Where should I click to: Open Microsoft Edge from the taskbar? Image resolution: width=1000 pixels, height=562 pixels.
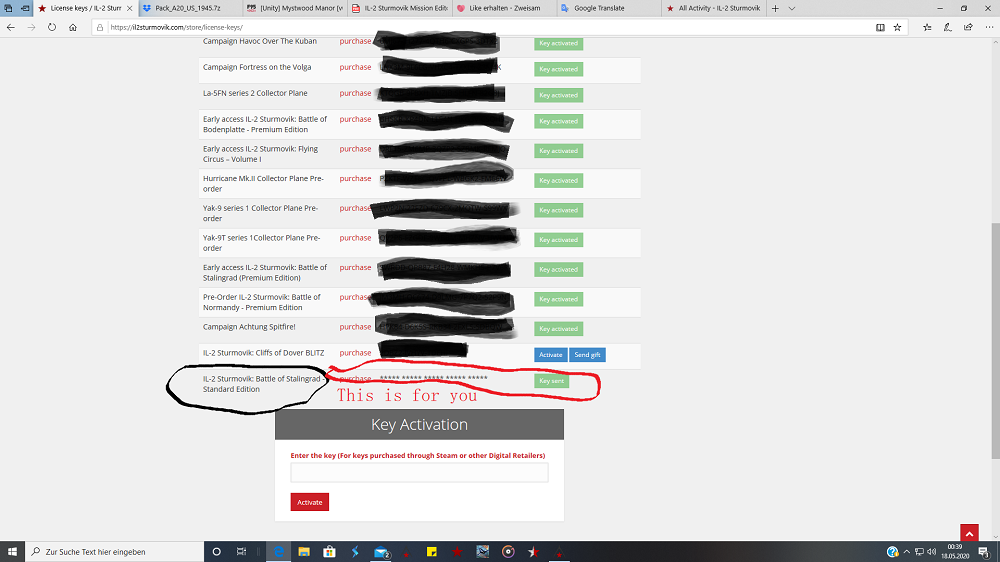pyautogui.click(x=279, y=552)
